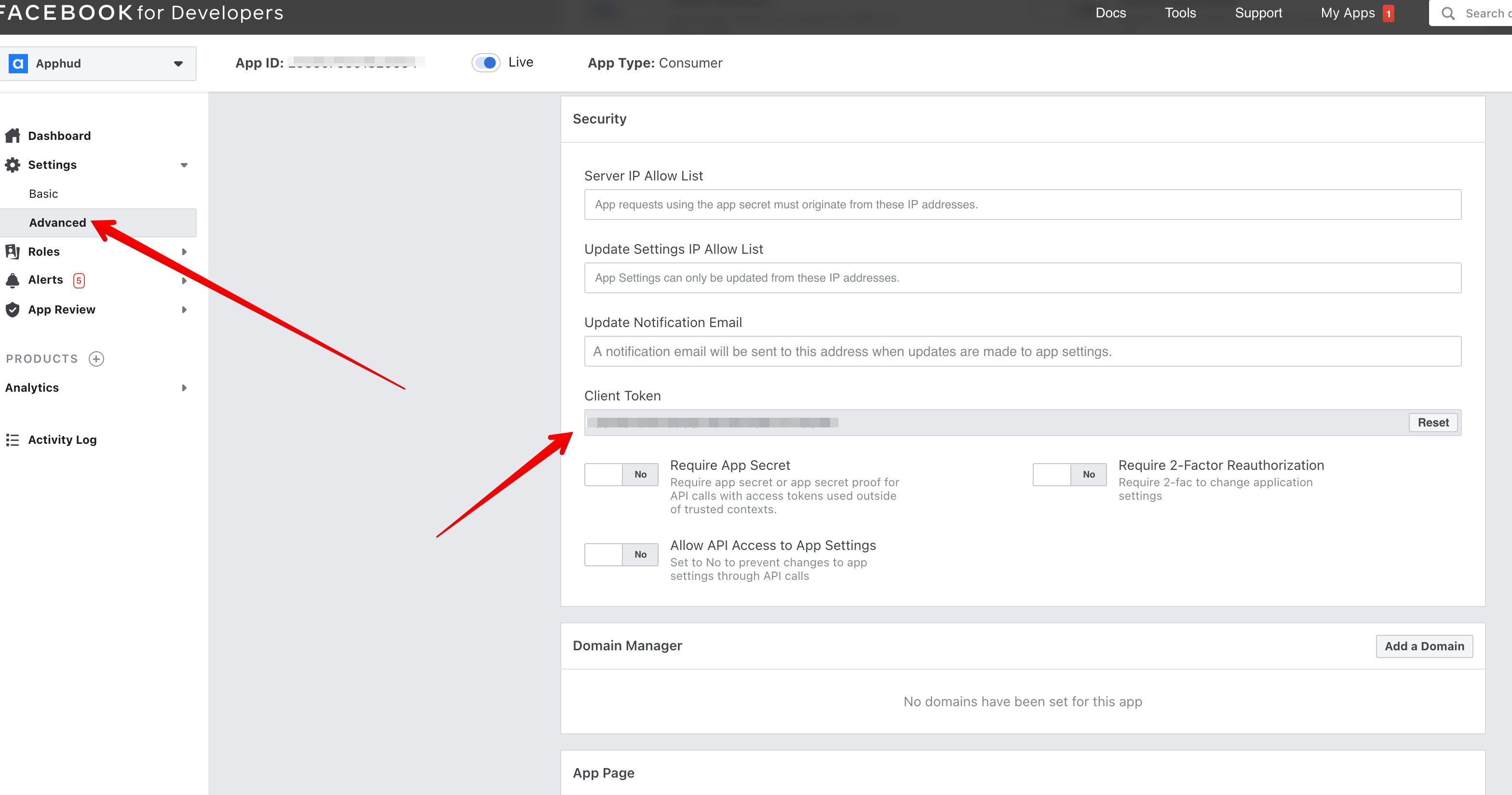This screenshot has height=795, width=1512.
Task: Open the Apphud app selector dropdown
Action: pos(178,63)
